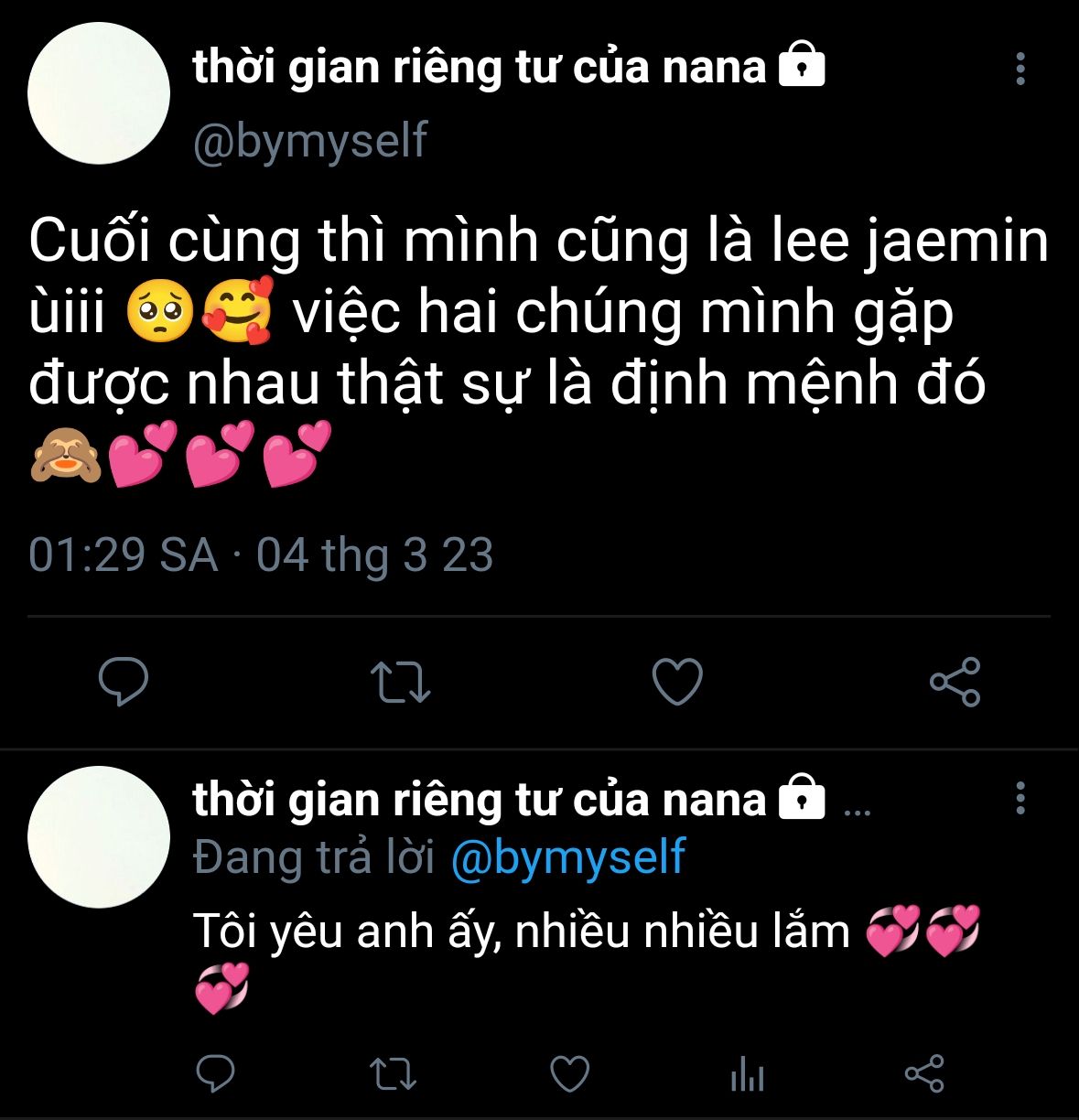Reply to the 'Tôi yêu anh ấy' tweet
This screenshot has width=1079, height=1120.
click(216, 1073)
